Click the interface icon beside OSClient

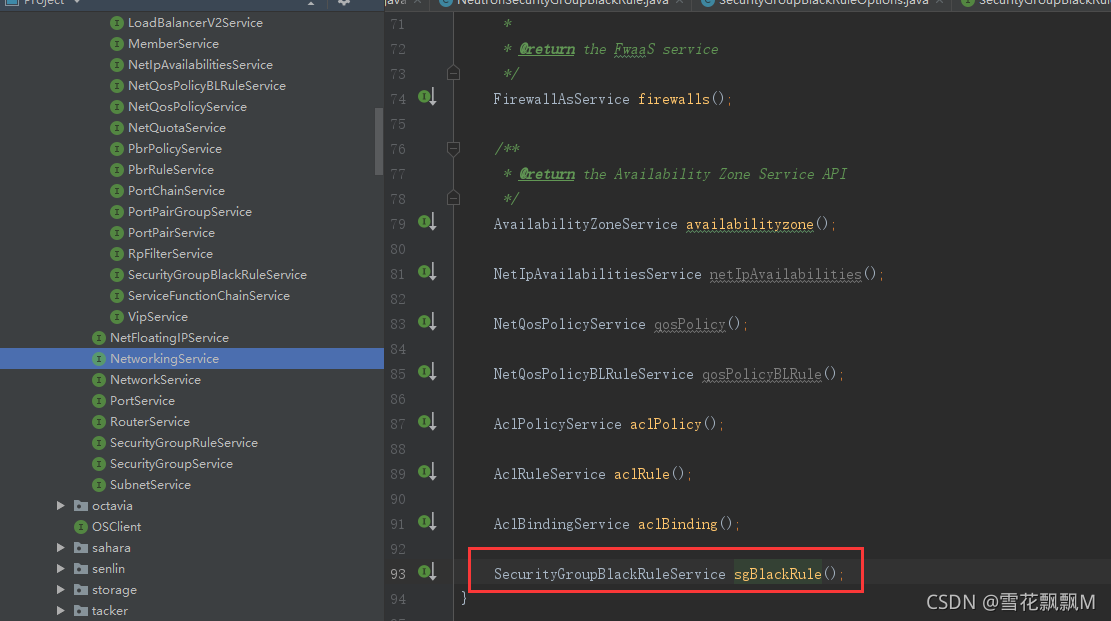(x=81, y=527)
